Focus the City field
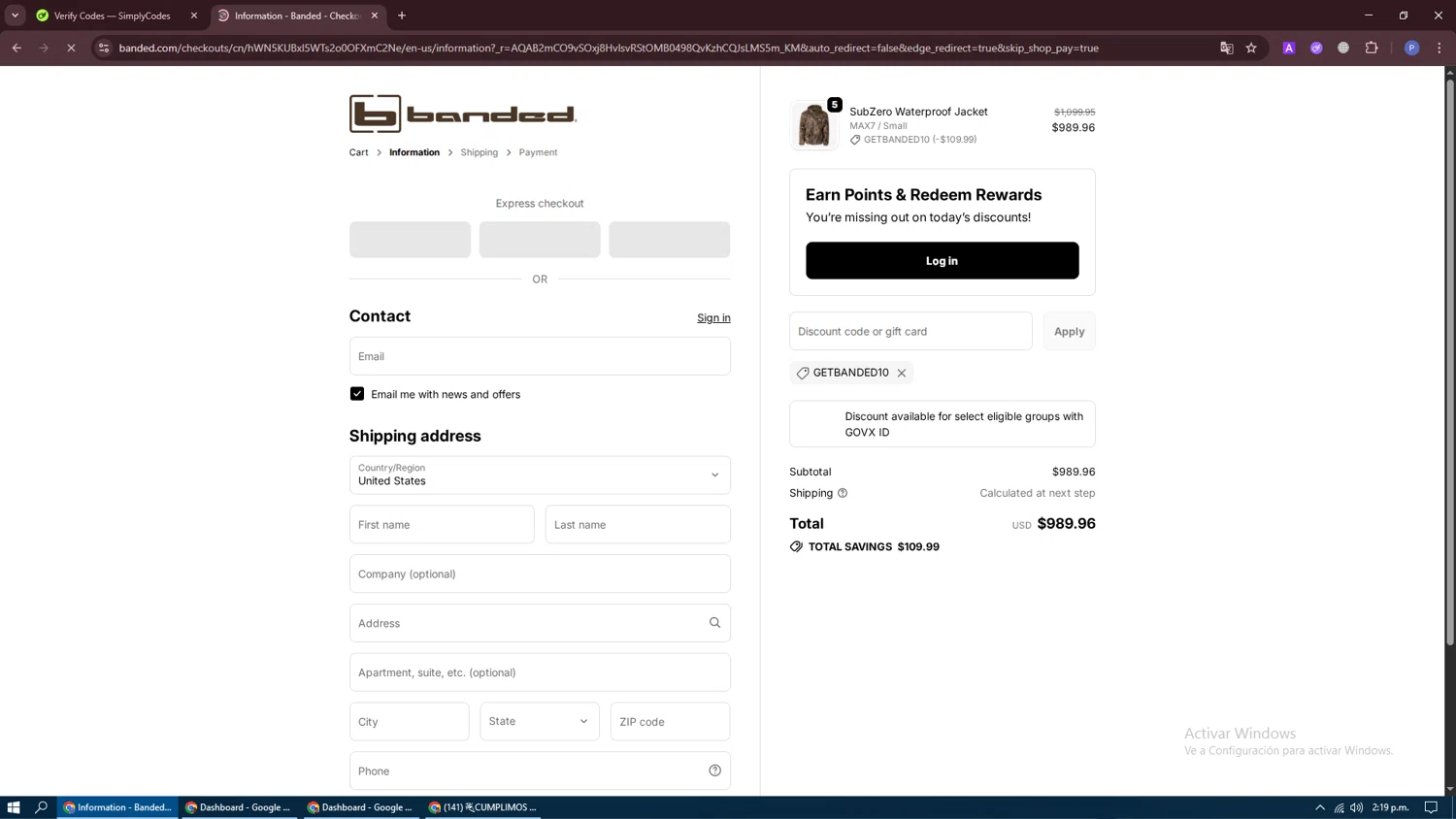1456x819 pixels. (410, 721)
